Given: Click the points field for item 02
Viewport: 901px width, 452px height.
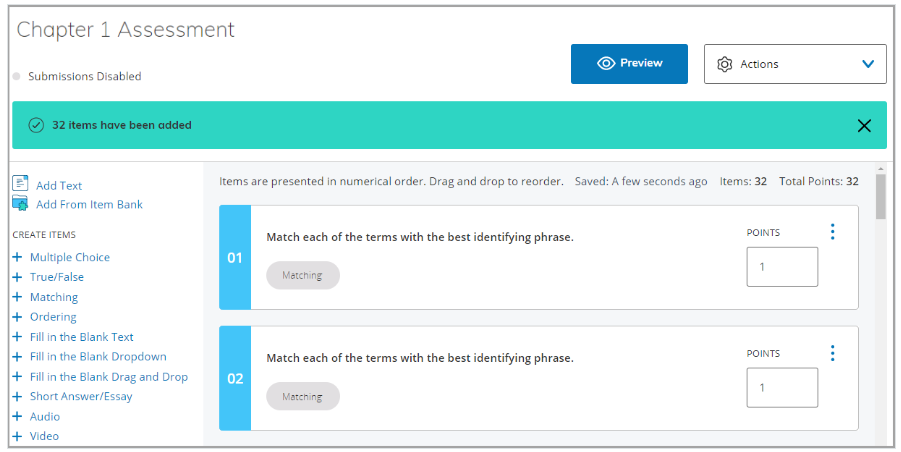Looking at the screenshot, I should point(782,388).
